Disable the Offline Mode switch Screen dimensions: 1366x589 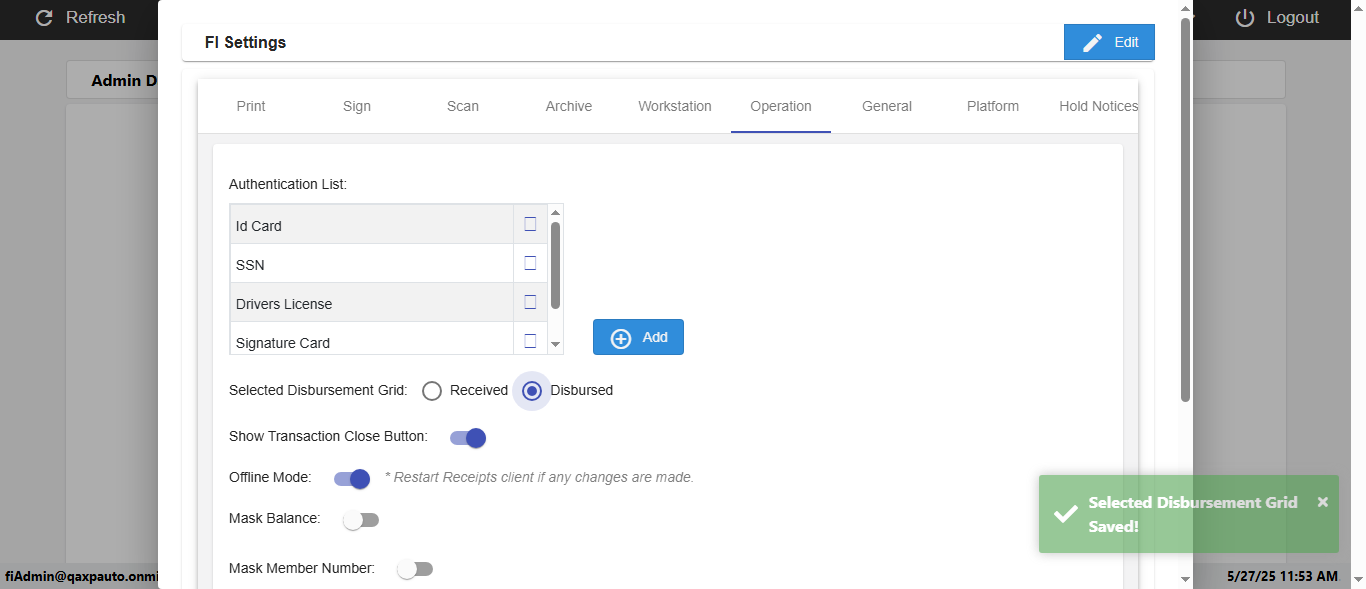[352, 478]
